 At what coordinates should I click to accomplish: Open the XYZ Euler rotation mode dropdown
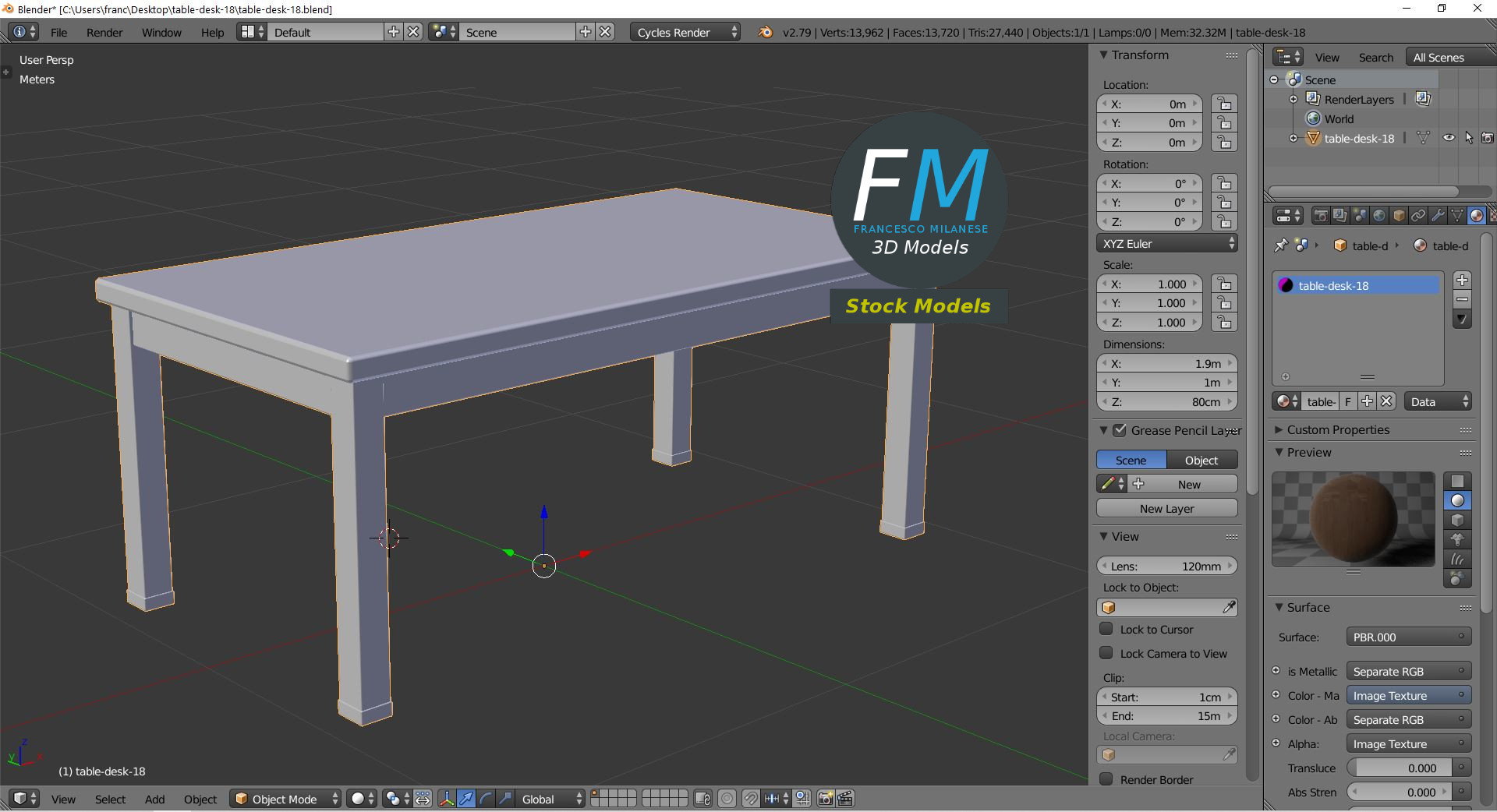(1165, 243)
